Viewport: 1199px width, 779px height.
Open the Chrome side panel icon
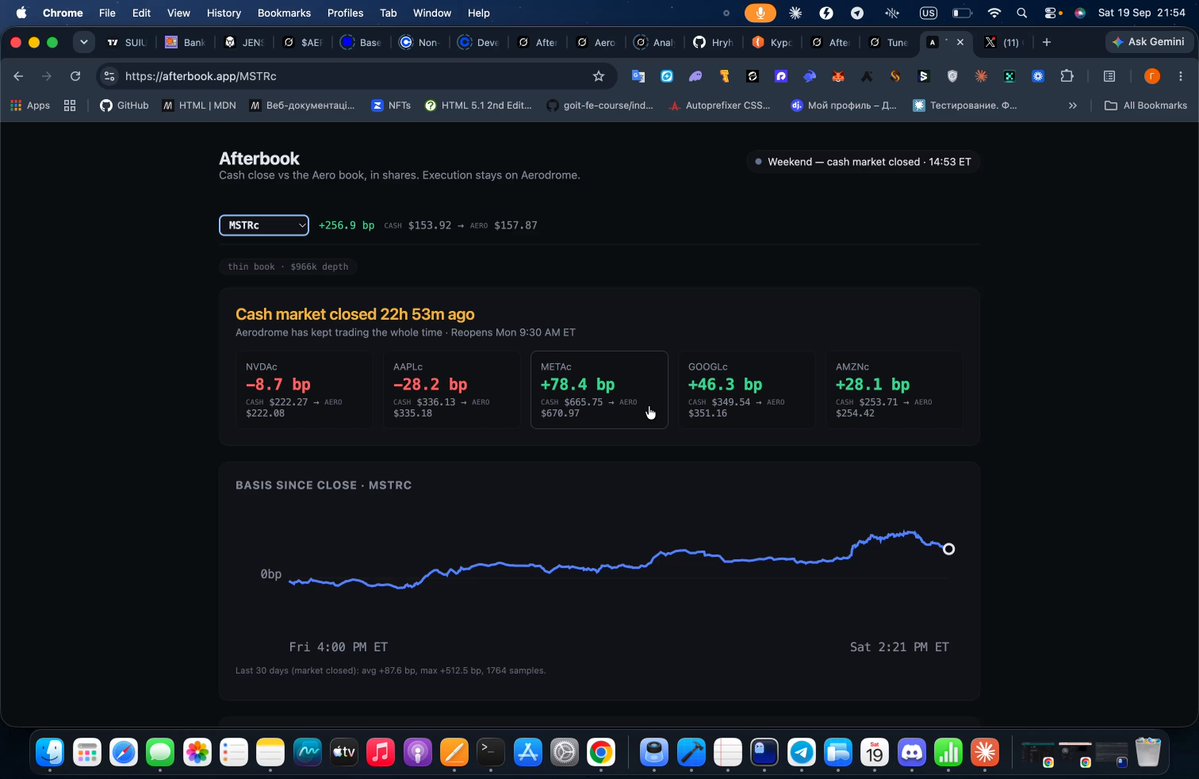pyautogui.click(x=1110, y=76)
